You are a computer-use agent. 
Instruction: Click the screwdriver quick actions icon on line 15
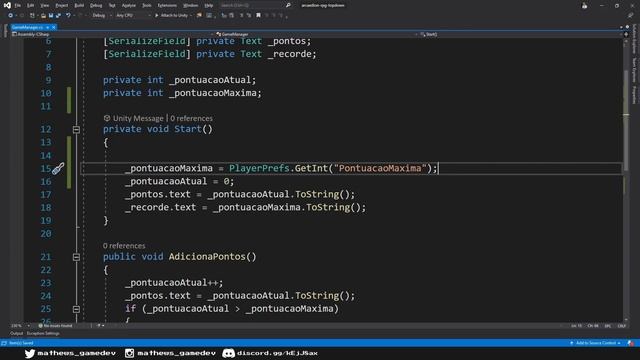(x=58, y=168)
